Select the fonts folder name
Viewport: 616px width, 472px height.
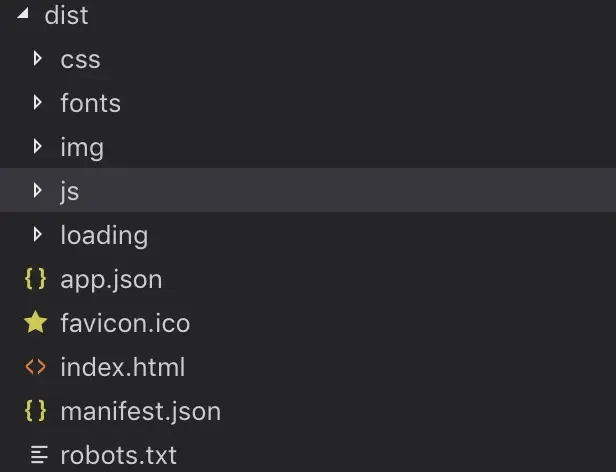91,103
